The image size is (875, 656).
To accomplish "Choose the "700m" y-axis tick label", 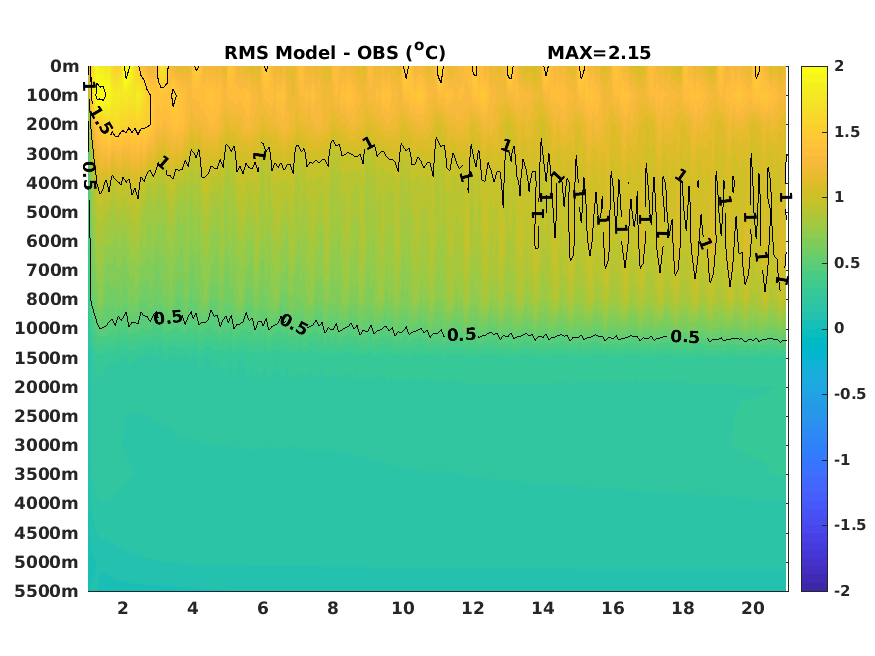I will coord(52,270).
